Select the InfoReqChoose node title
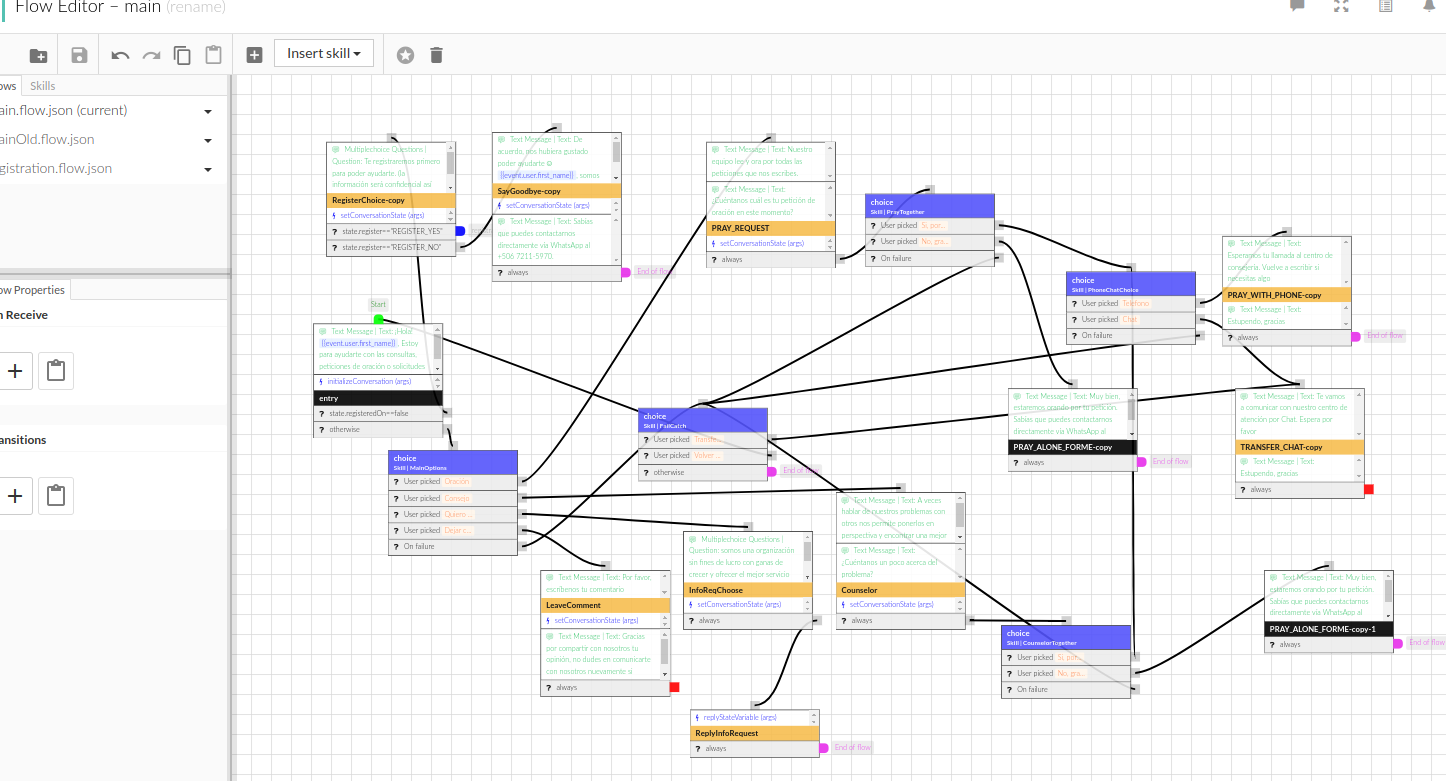The width and height of the screenshot is (1446, 781). [x=748, y=590]
